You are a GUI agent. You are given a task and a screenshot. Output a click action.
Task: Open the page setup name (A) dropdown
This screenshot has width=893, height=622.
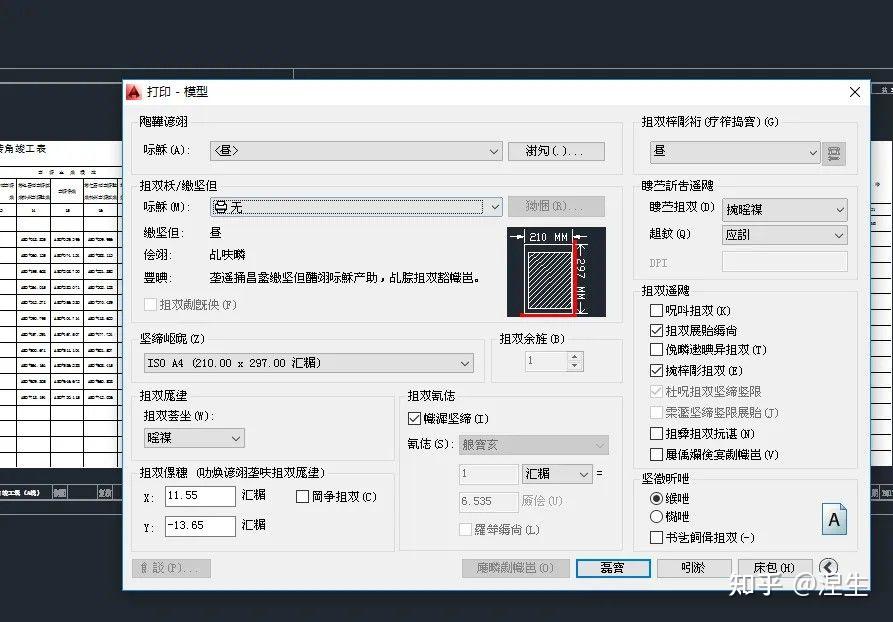(356, 151)
